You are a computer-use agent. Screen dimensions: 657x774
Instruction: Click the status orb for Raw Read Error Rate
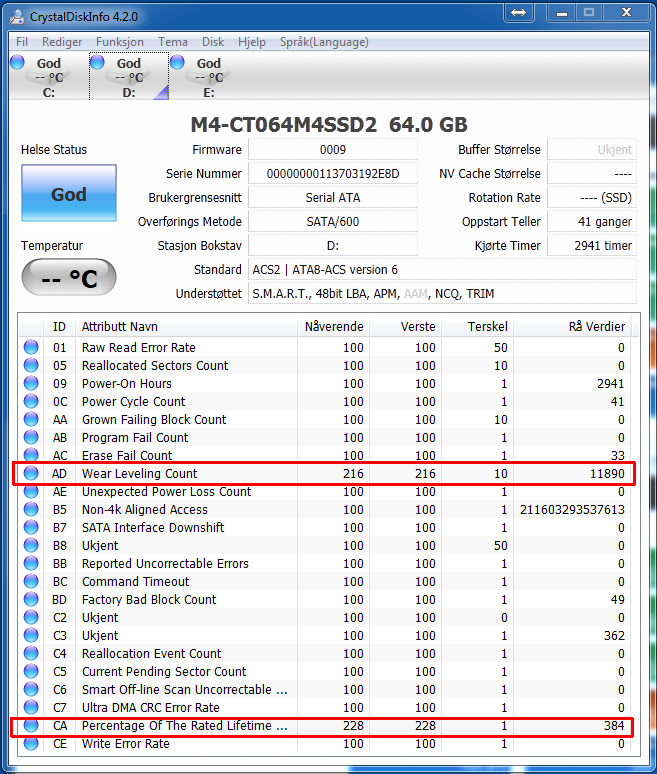[x=31, y=347]
